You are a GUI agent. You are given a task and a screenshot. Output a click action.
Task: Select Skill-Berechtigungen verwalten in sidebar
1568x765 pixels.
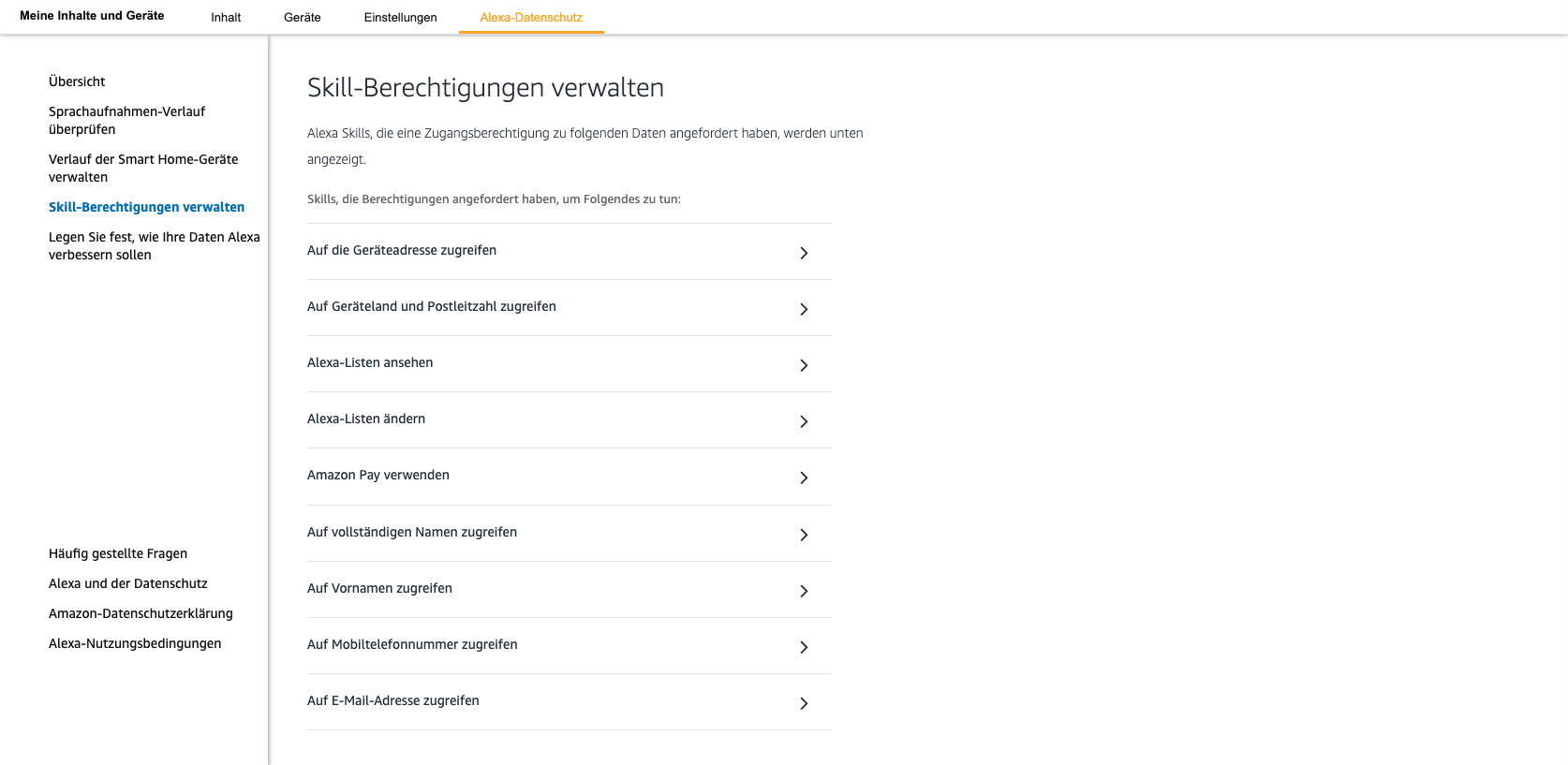146,207
